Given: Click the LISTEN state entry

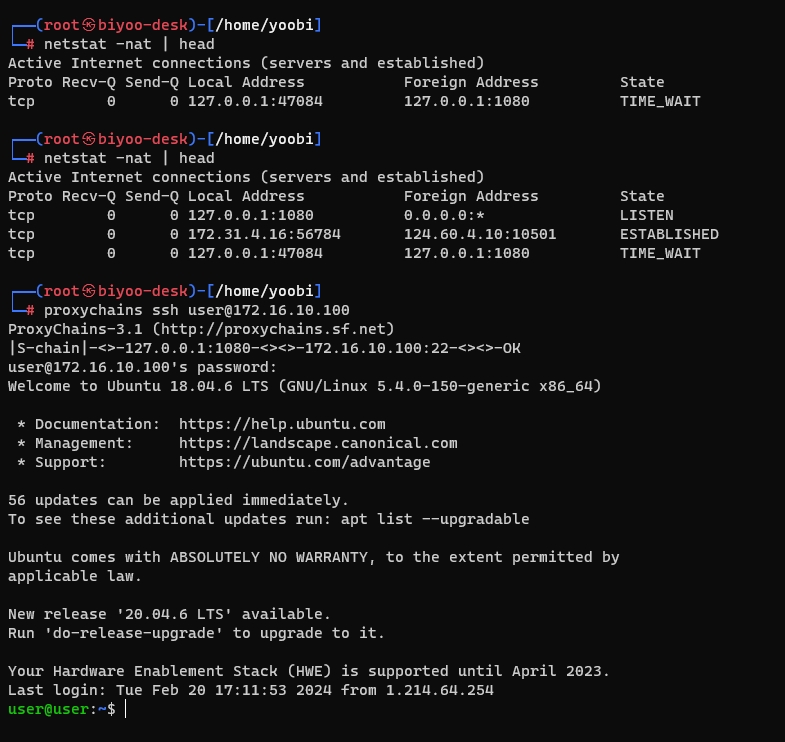Looking at the screenshot, I should 646,215.
